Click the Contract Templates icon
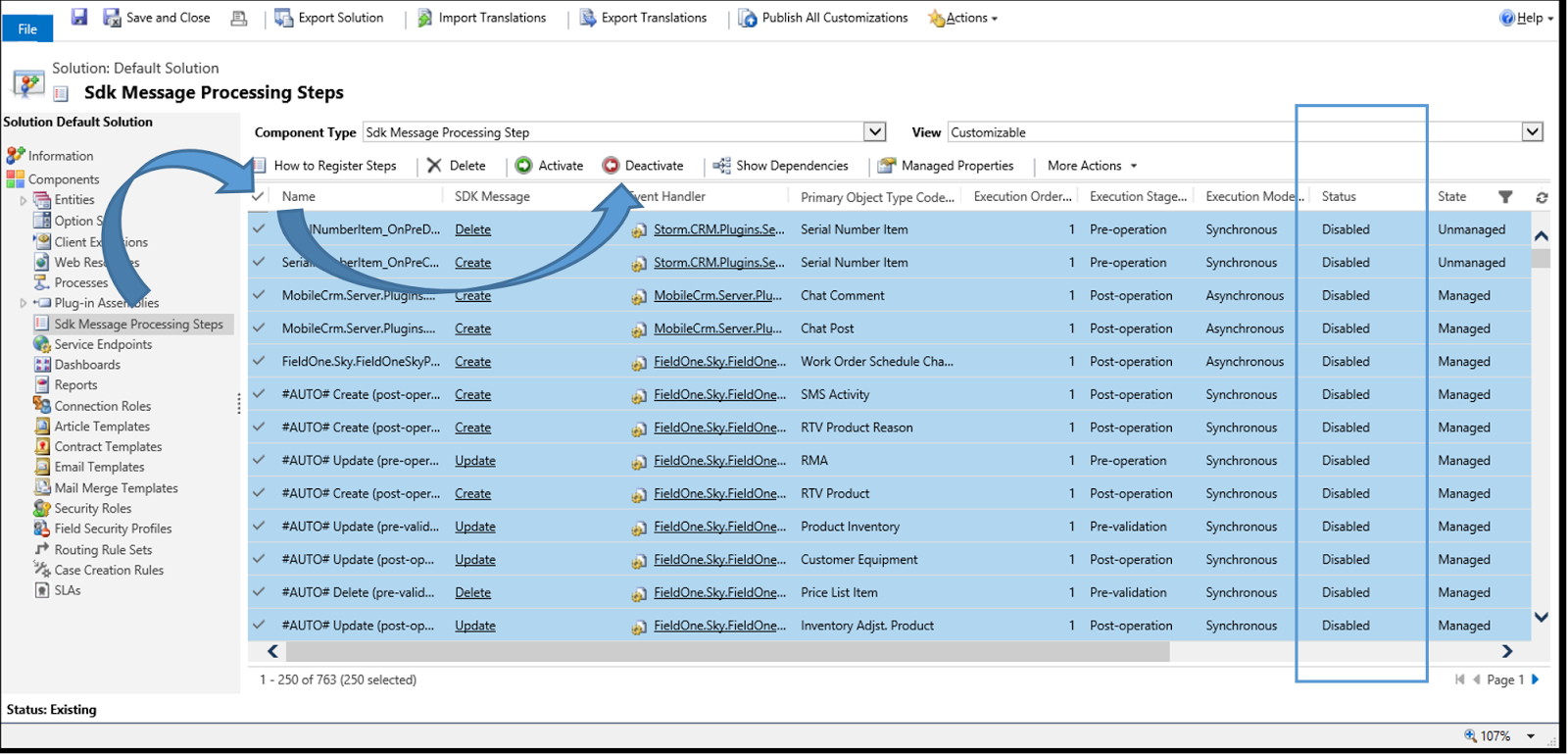Viewport: 1568px width, 755px height. tap(42, 446)
